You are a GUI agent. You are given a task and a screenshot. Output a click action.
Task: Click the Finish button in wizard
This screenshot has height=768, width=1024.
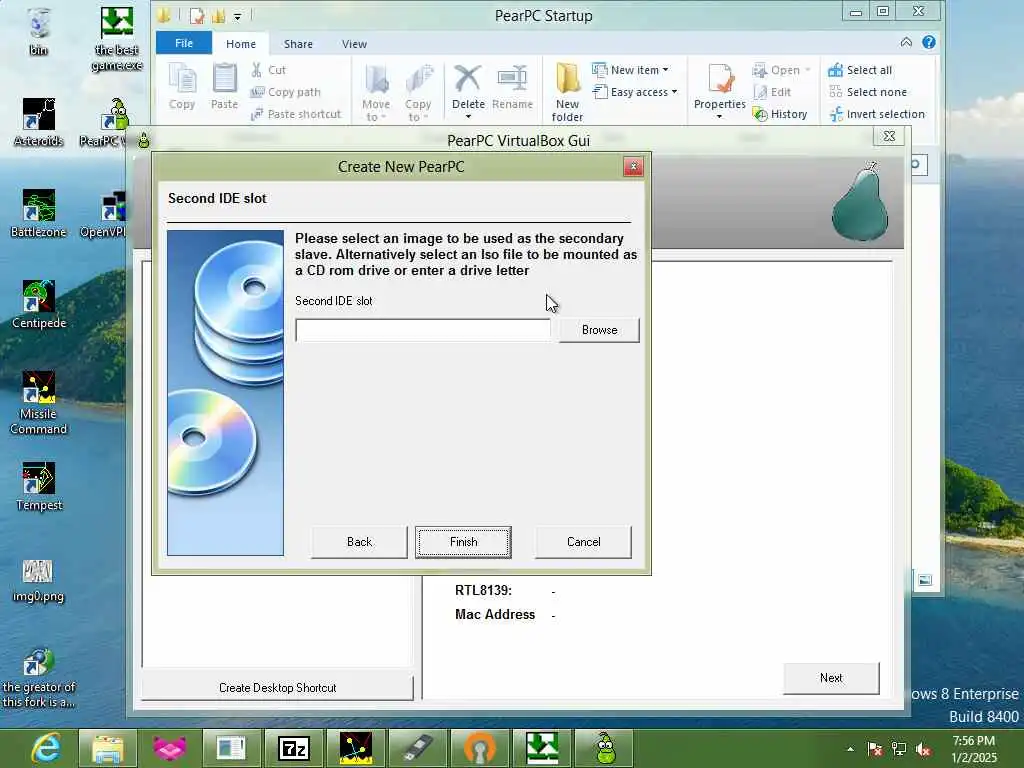pyautogui.click(x=463, y=542)
